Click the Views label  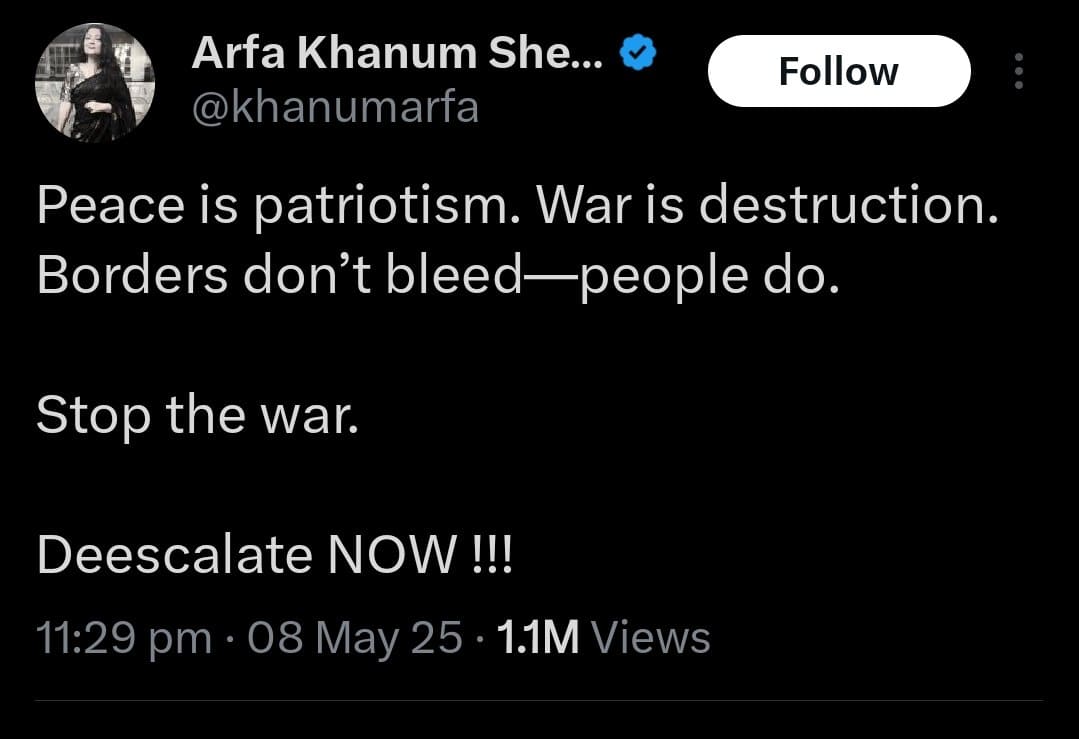(651, 637)
